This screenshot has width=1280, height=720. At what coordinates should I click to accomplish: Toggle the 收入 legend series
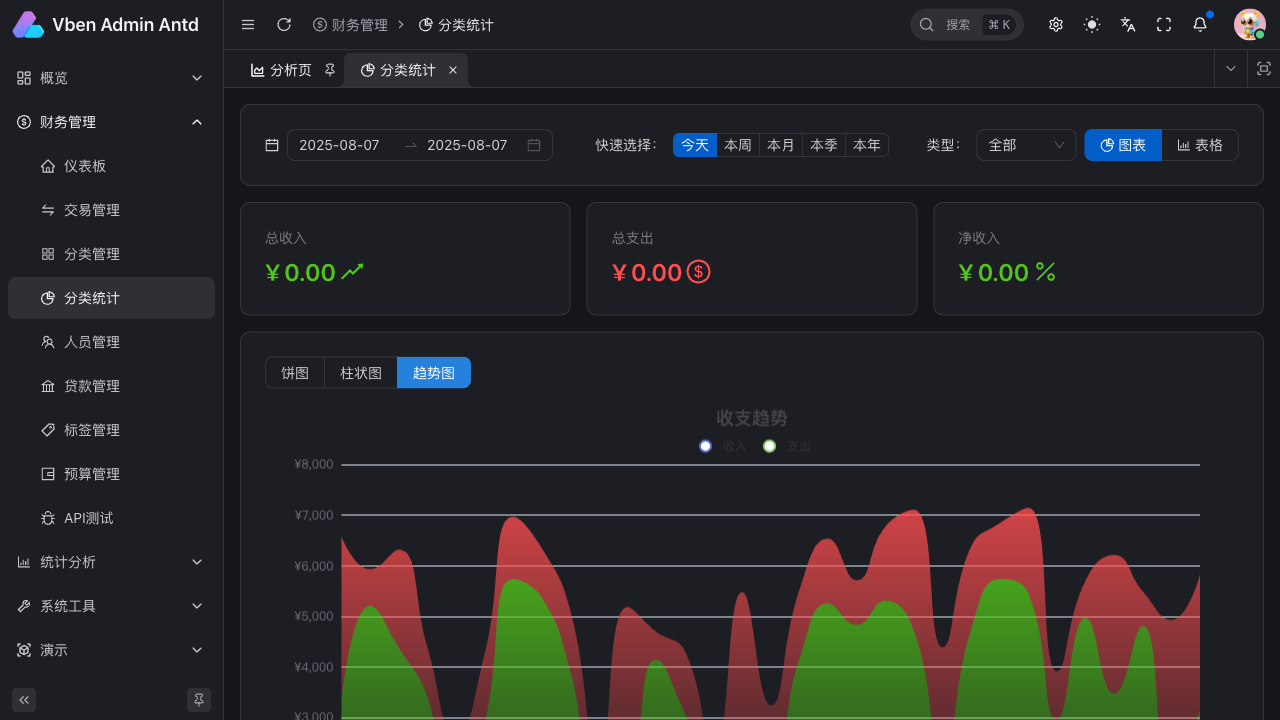(723, 446)
